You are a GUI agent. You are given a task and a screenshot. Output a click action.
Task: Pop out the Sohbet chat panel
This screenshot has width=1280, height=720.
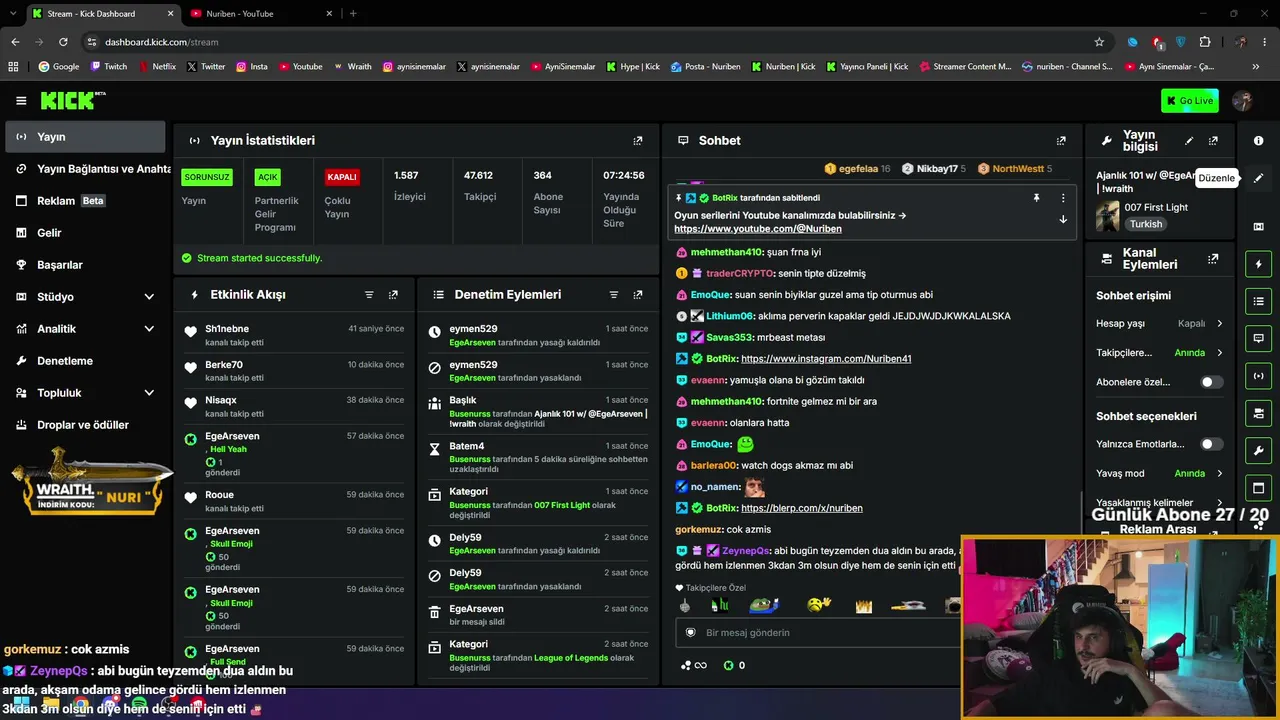(1061, 141)
